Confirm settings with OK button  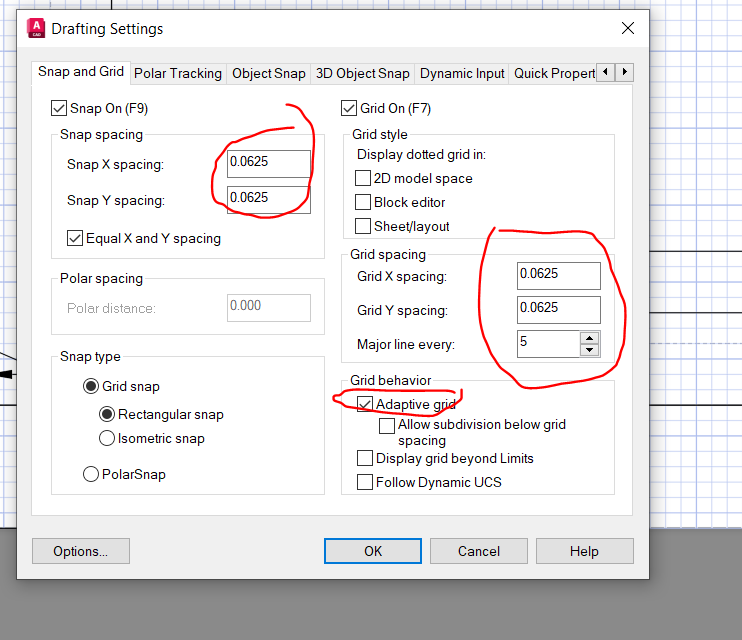373,551
